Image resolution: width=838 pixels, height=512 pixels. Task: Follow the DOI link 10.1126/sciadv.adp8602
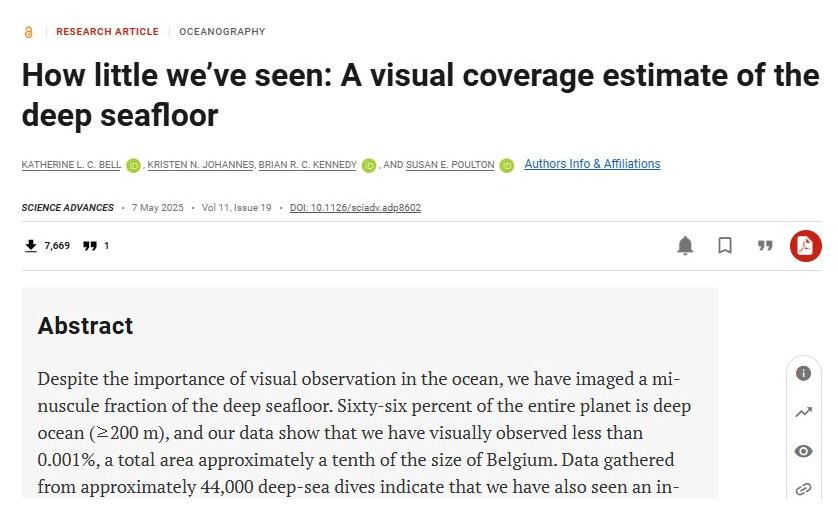355,208
